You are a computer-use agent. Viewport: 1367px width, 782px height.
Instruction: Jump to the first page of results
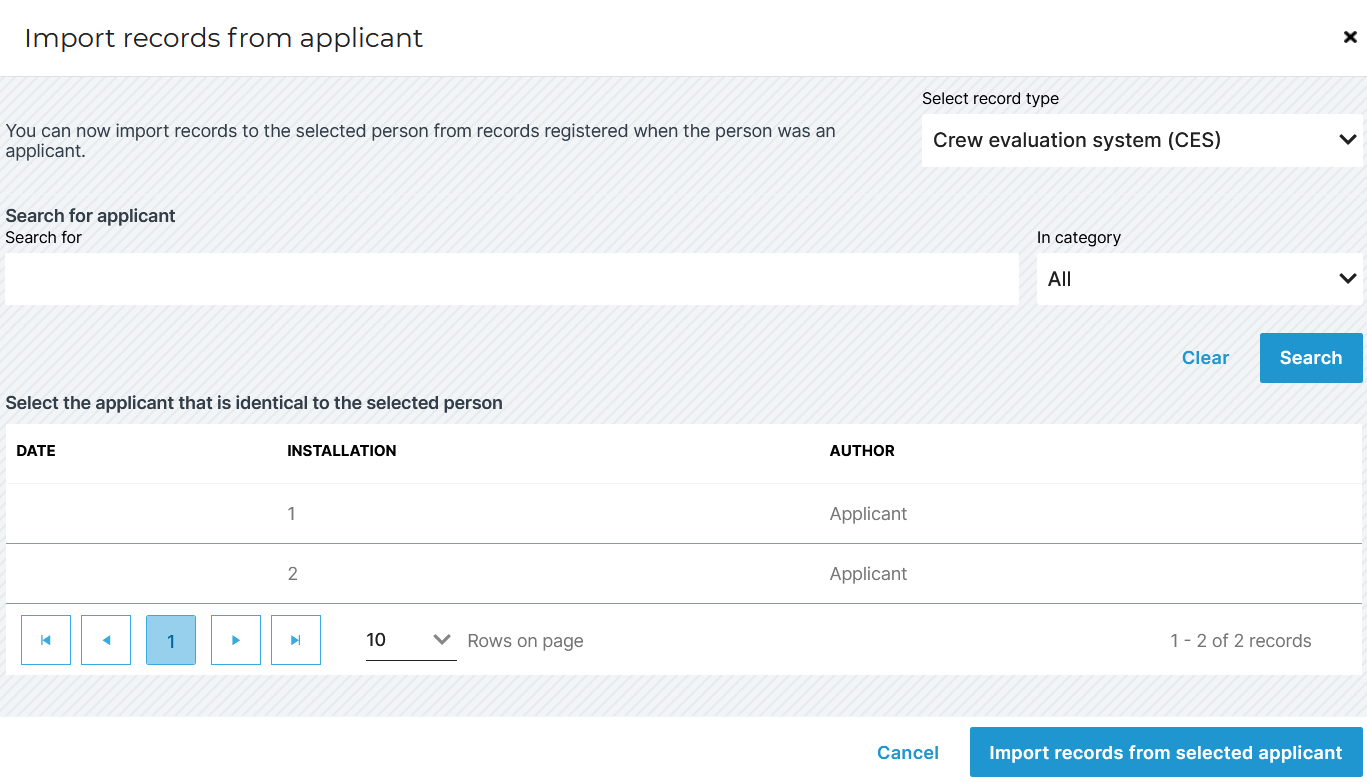45,640
